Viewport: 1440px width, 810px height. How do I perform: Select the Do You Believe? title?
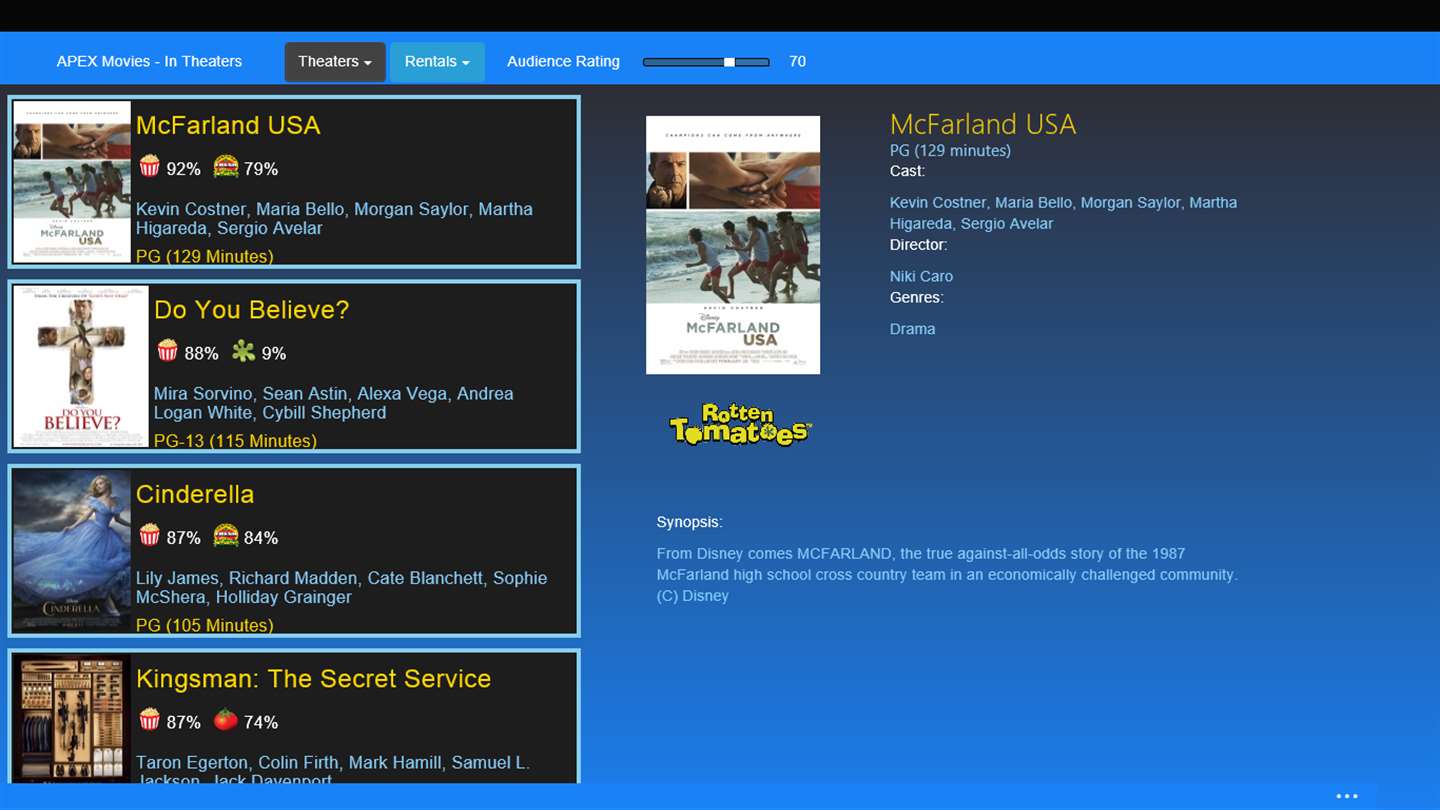click(252, 310)
